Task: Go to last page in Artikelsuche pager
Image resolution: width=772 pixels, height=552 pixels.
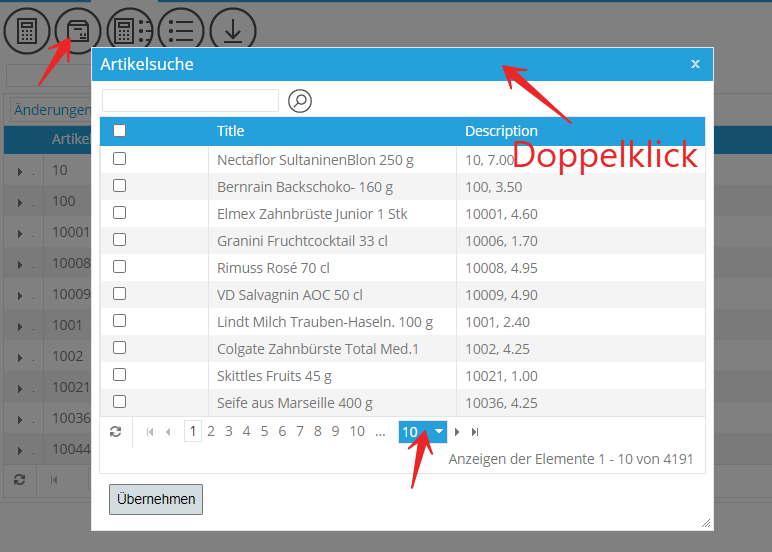Action: [x=475, y=432]
